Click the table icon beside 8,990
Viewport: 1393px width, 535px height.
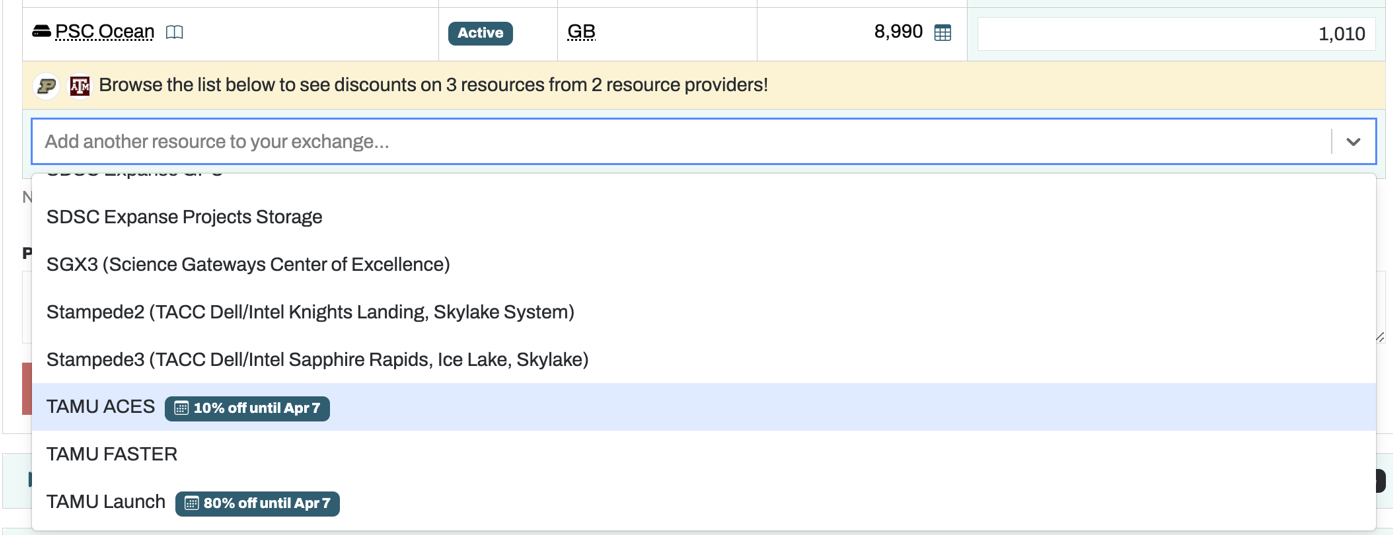pos(942,32)
